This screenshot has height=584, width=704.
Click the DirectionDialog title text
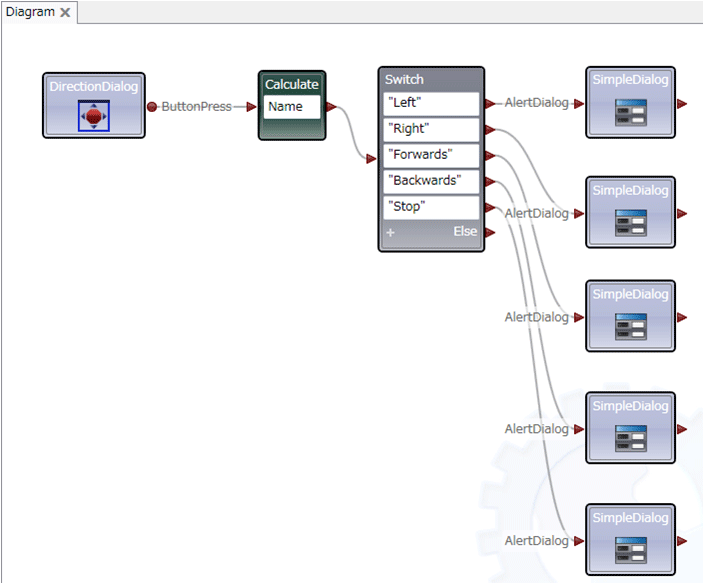94,87
